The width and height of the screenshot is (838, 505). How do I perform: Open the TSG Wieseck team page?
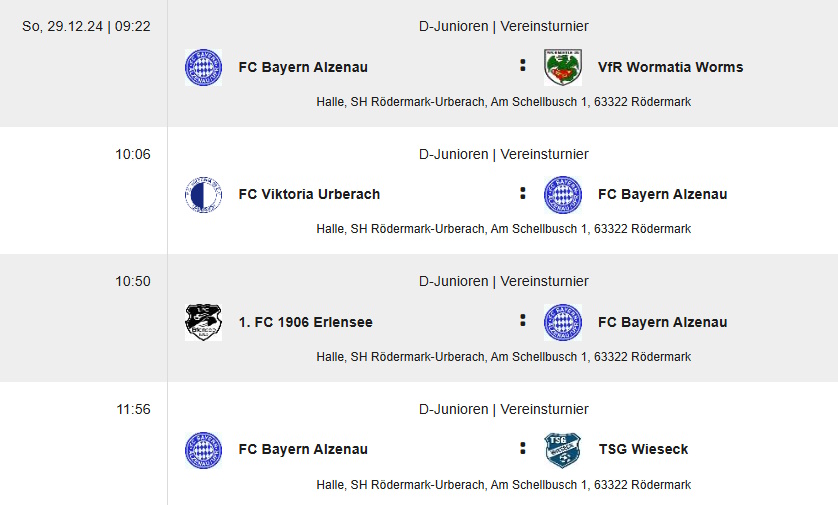pos(643,449)
